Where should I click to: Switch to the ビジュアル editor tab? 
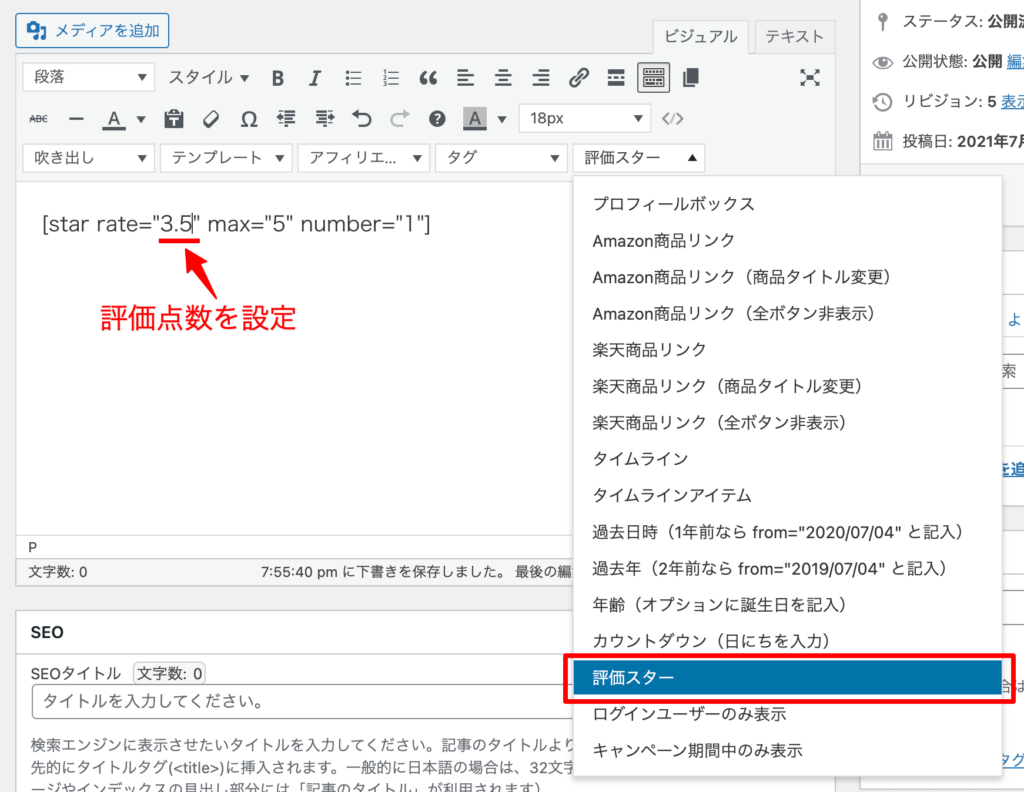700,37
